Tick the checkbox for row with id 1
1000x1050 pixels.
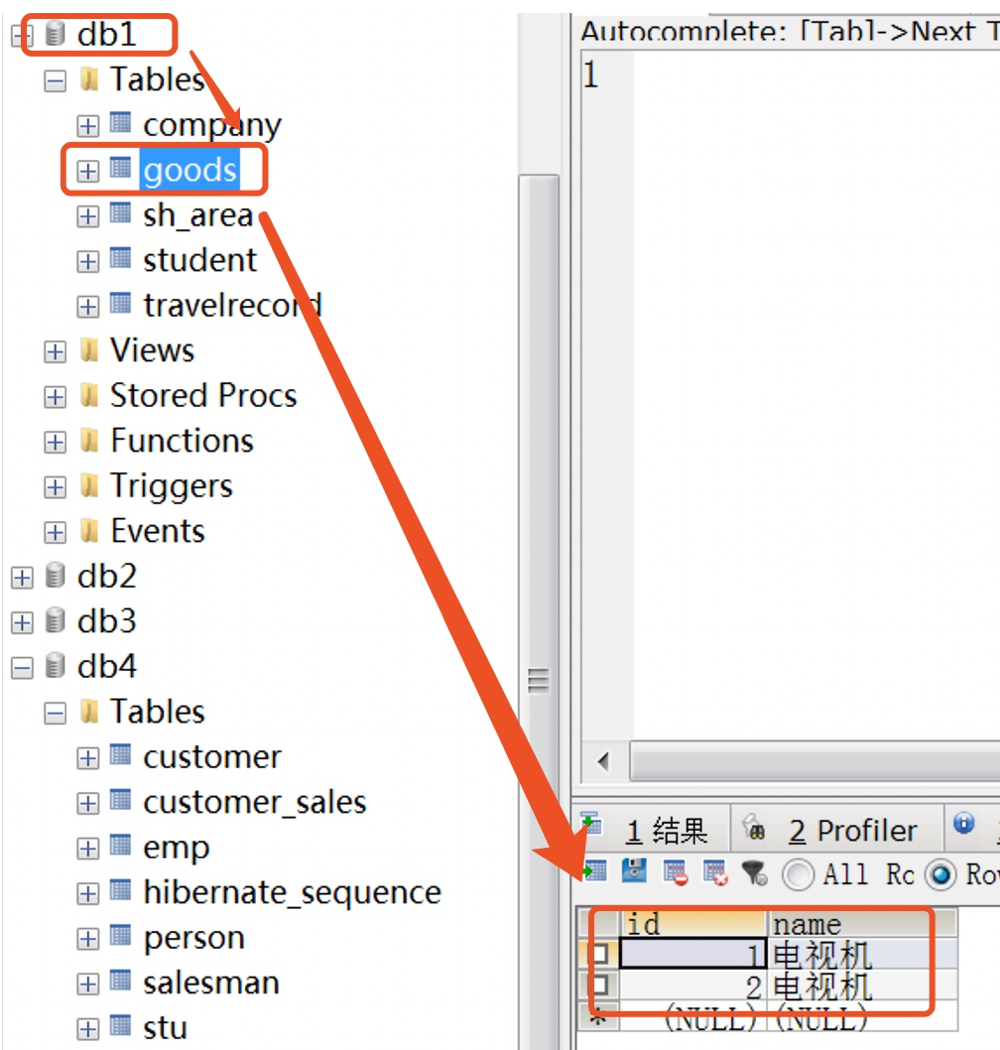click(600, 953)
